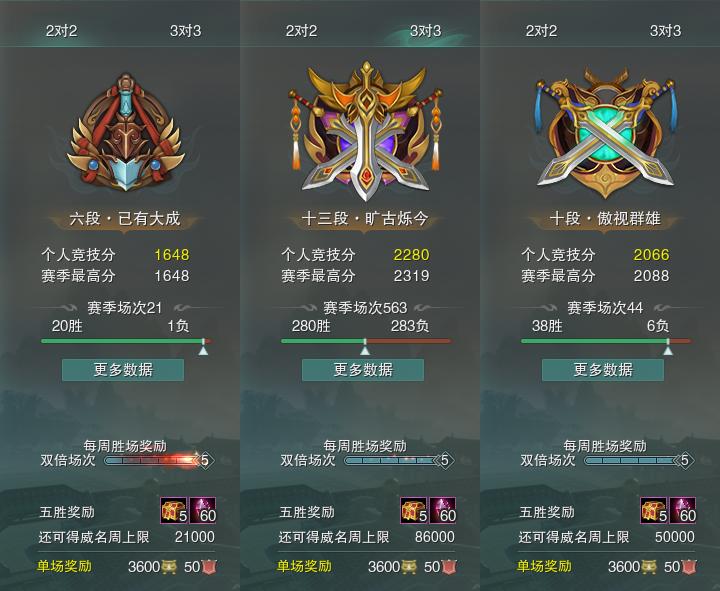Screen dimensions: 720x591
Task: Switch to 2对2 tab in left panel
Action: (61, 31)
